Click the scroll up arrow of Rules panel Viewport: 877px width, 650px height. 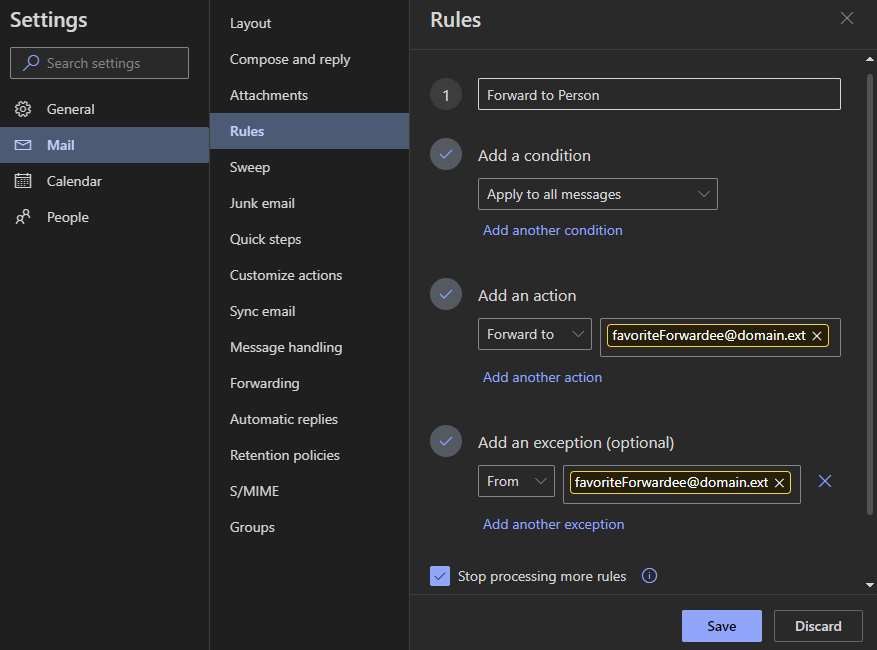pyautogui.click(x=870, y=59)
